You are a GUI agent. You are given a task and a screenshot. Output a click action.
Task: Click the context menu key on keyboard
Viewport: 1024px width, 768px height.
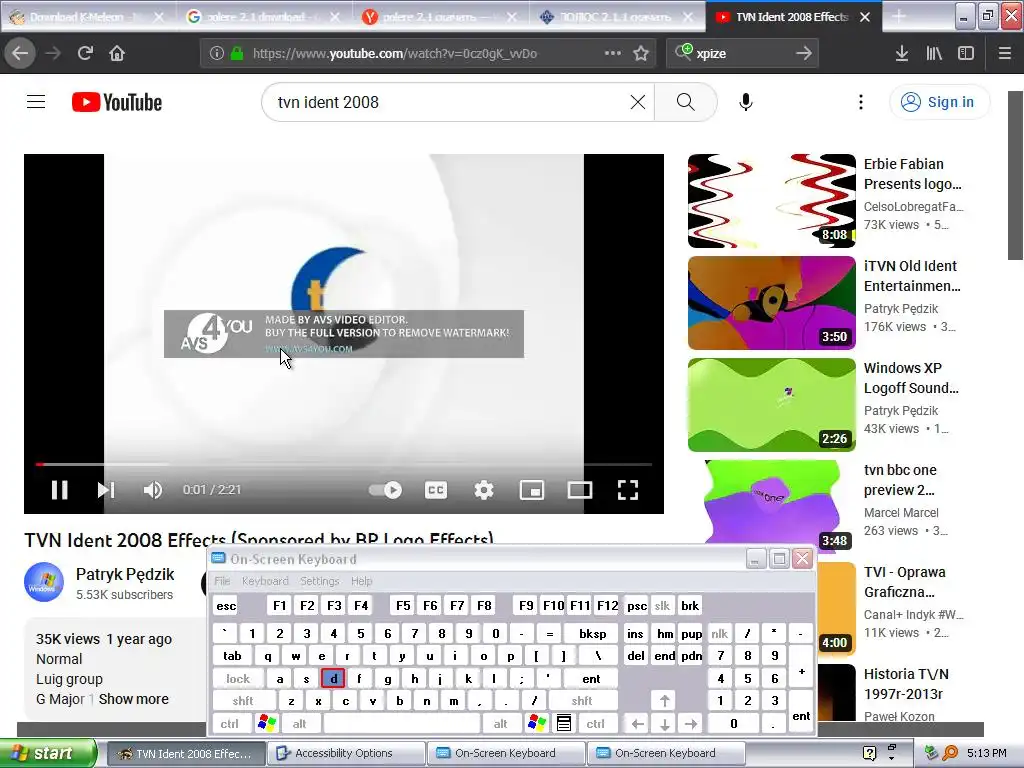564,723
